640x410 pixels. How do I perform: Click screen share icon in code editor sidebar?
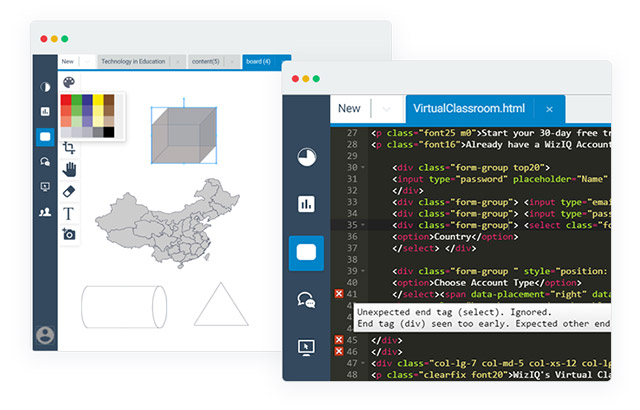pos(306,347)
